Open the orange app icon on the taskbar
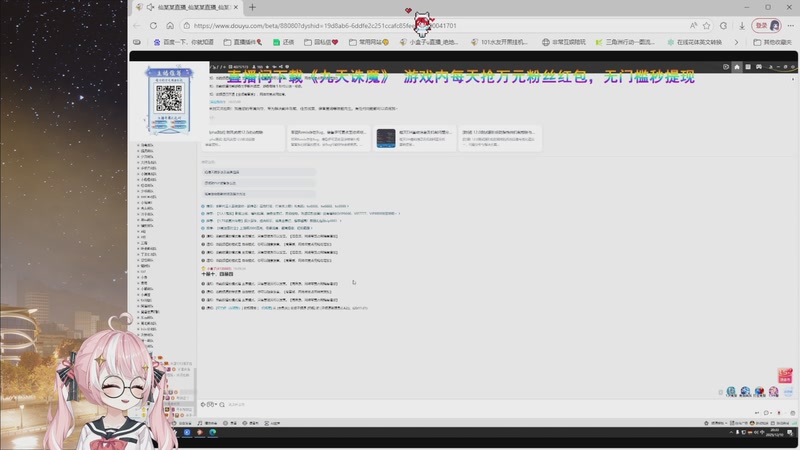 pyautogui.click(x=199, y=432)
